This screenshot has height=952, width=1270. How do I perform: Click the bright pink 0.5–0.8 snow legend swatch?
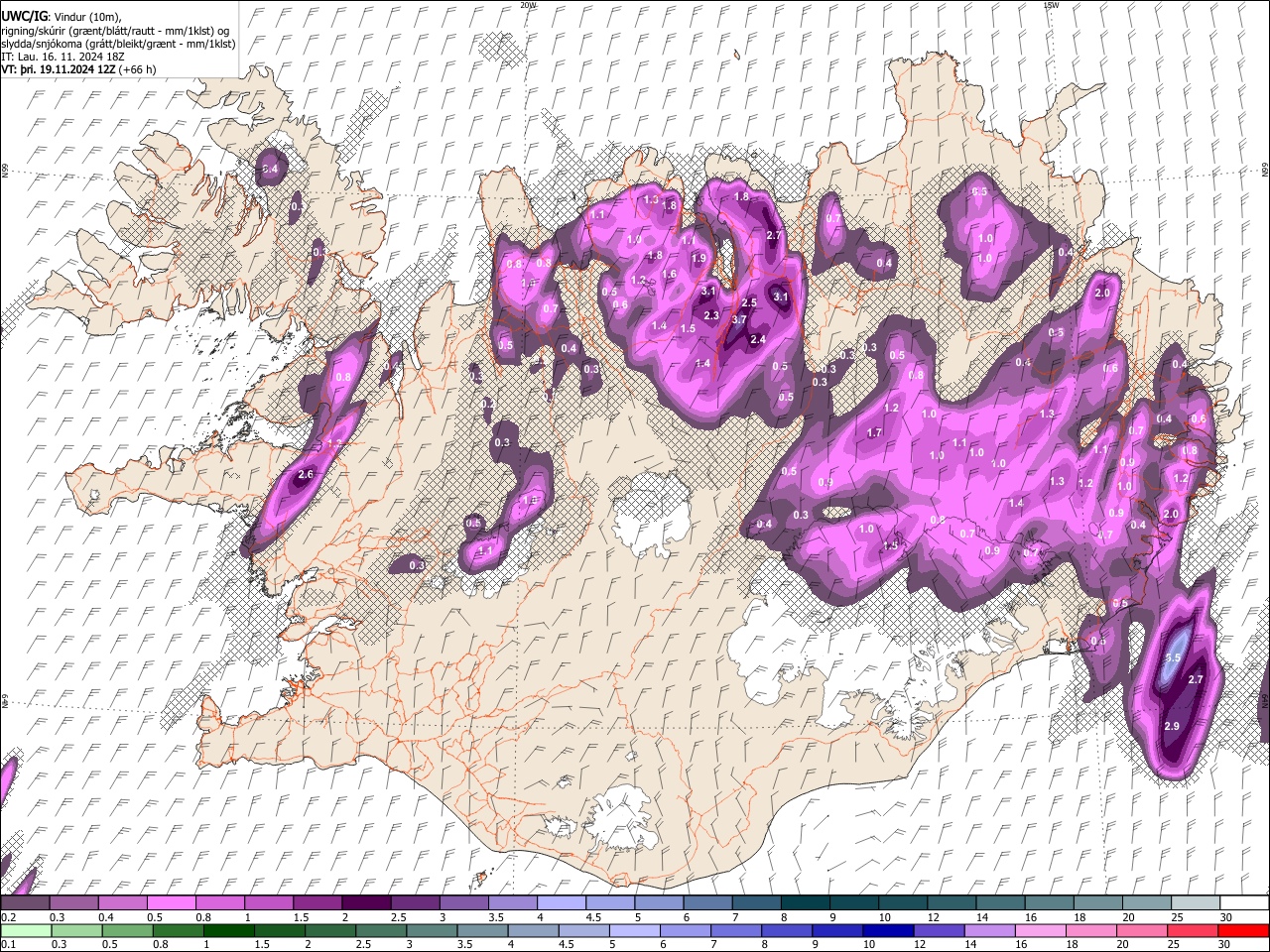click(x=173, y=902)
